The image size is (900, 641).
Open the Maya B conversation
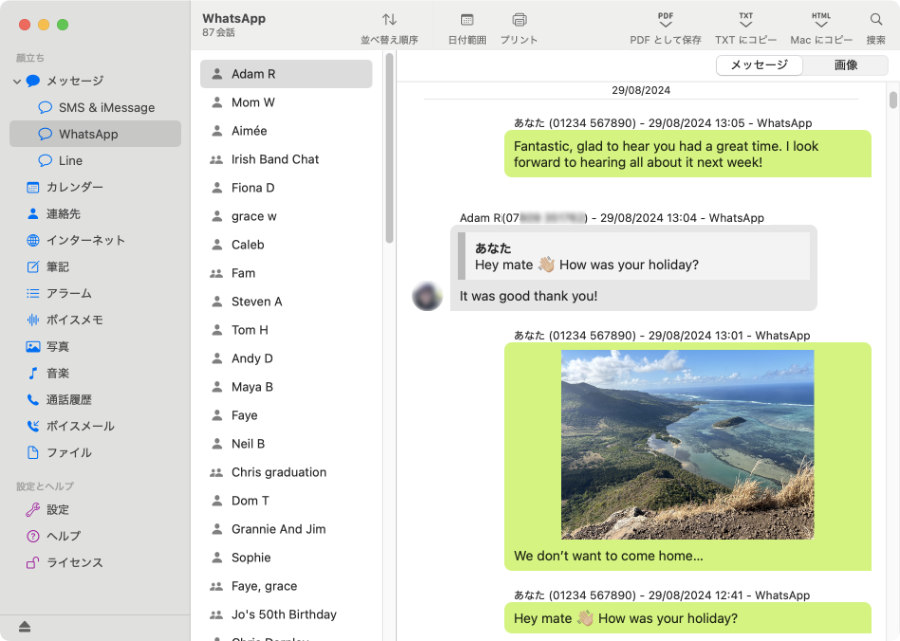[x=286, y=387]
